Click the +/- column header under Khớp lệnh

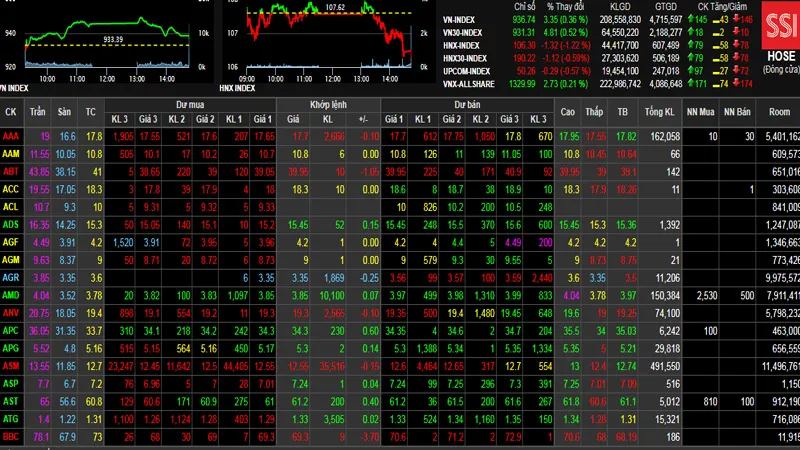[363, 119]
